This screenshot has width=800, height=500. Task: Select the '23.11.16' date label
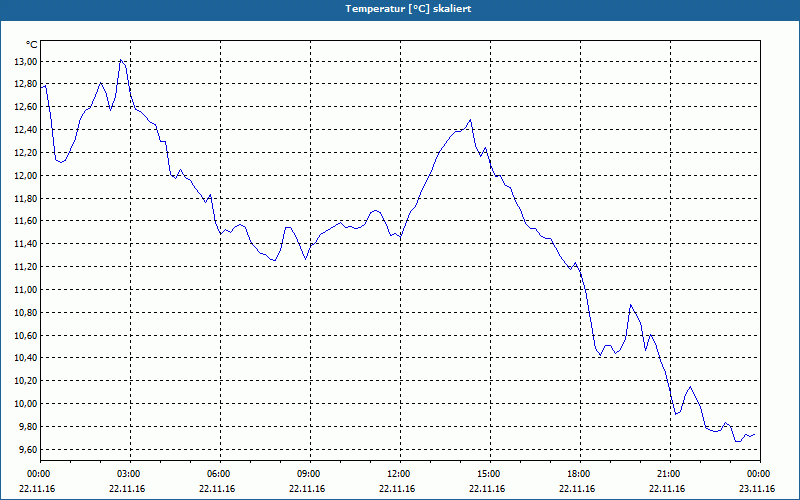757,489
